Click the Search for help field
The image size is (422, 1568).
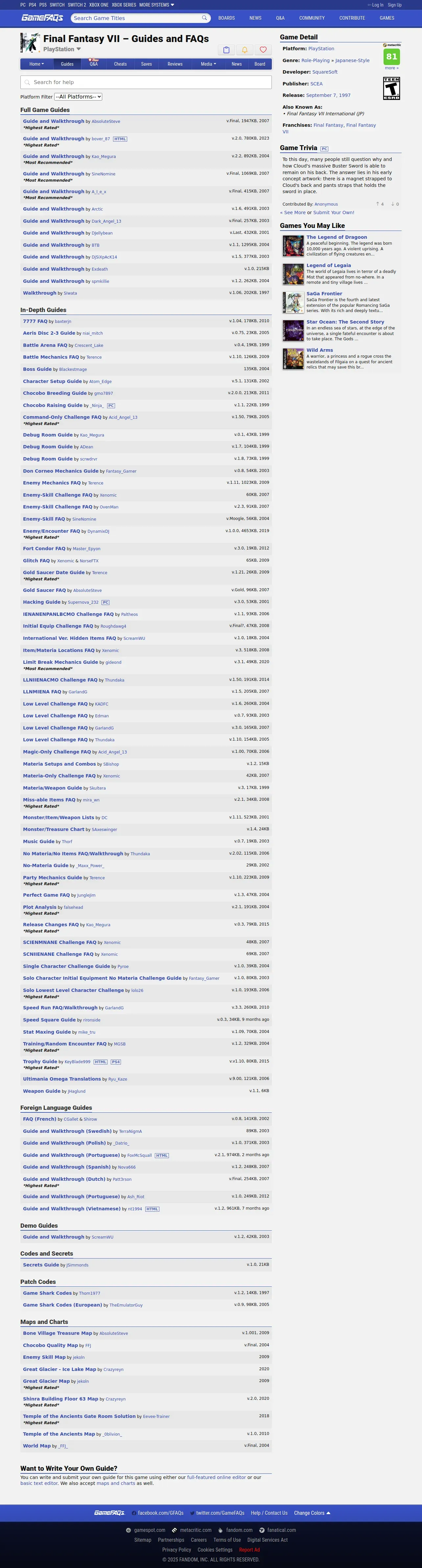tap(146, 82)
